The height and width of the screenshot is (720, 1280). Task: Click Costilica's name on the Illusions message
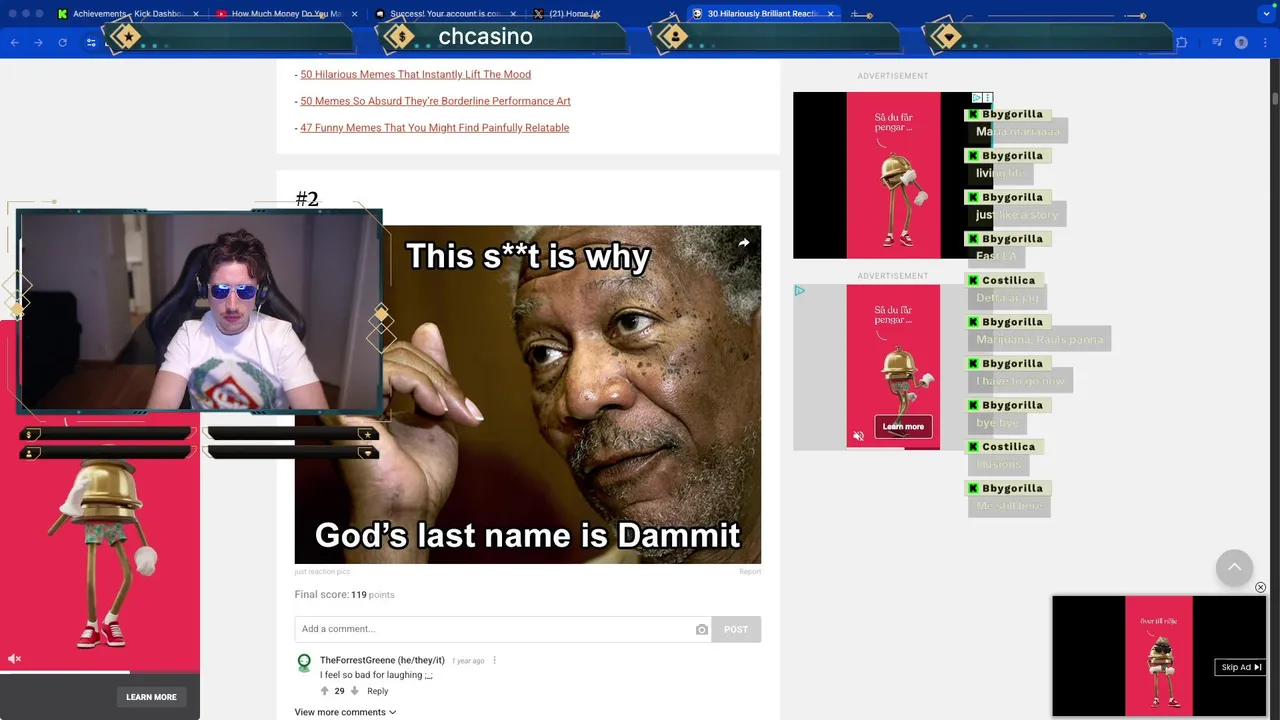pos(1008,447)
